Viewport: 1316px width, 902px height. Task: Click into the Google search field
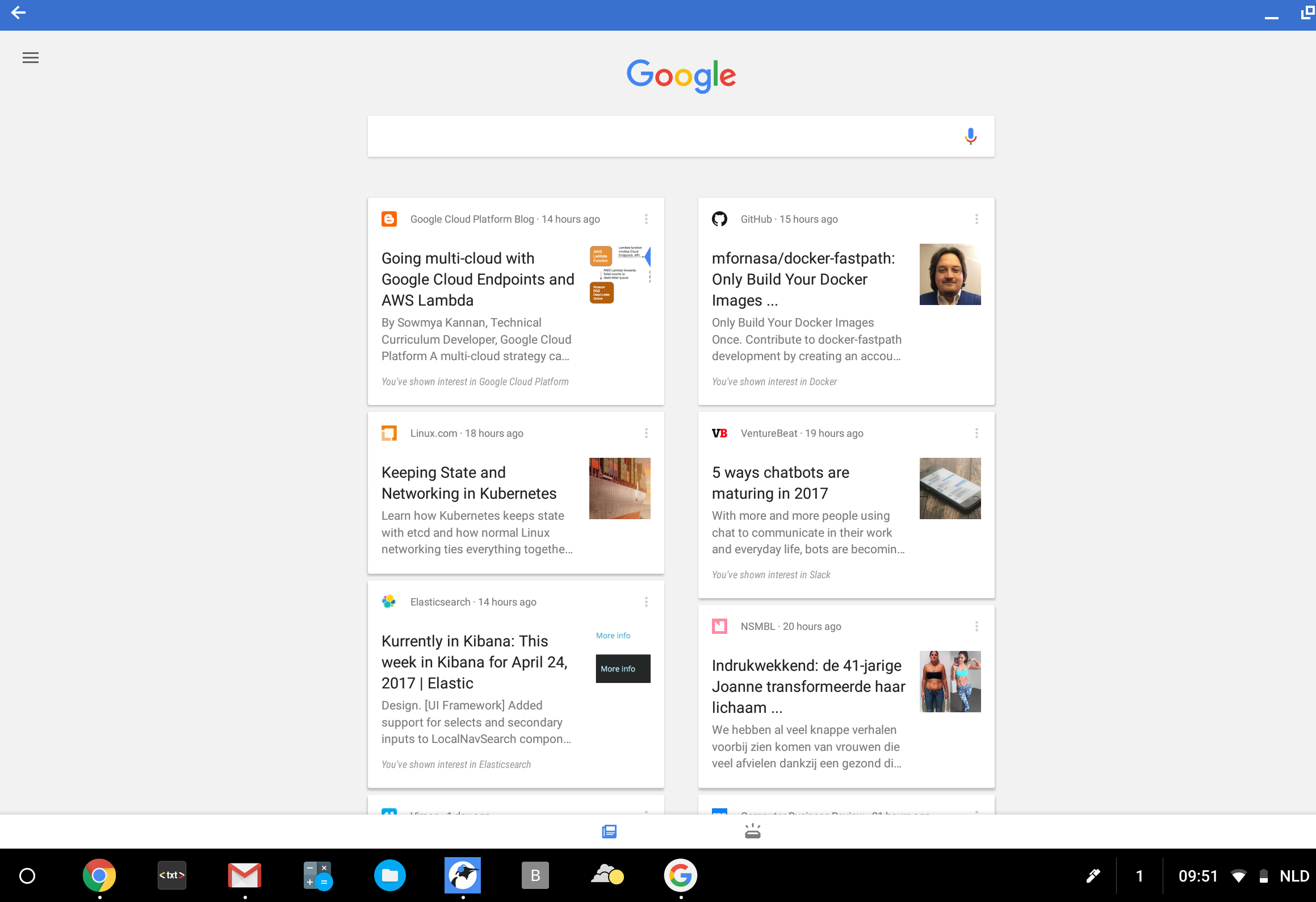[681, 136]
